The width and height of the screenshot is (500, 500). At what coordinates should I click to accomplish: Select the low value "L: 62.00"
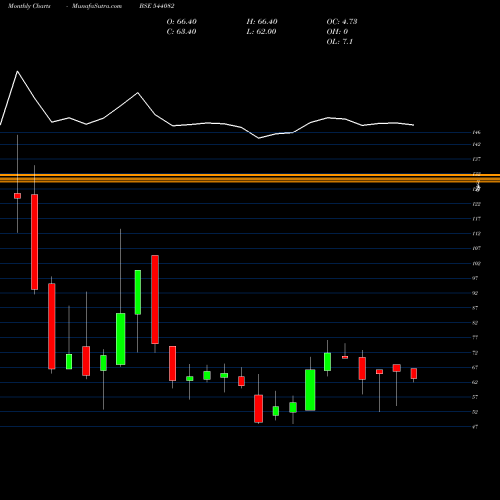tap(261, 32)
